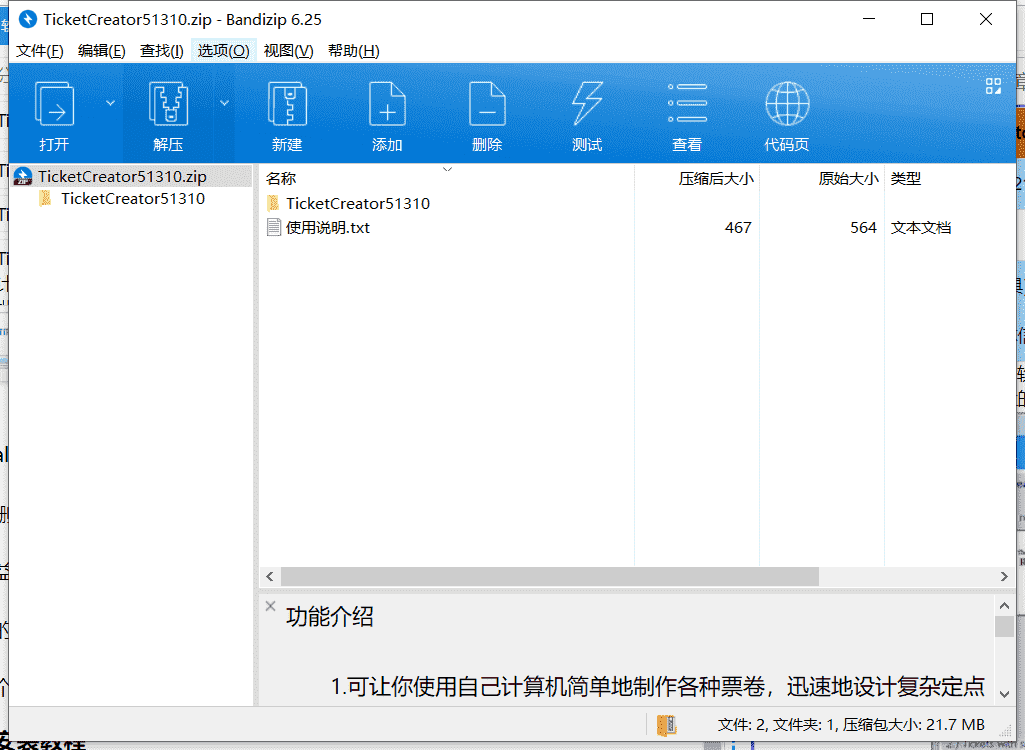Click the 测试 (Test) lightning icon
Image resolution: width=1025 pixels, height=750 pixels.
pyautogui.click(x=587, y=103)
